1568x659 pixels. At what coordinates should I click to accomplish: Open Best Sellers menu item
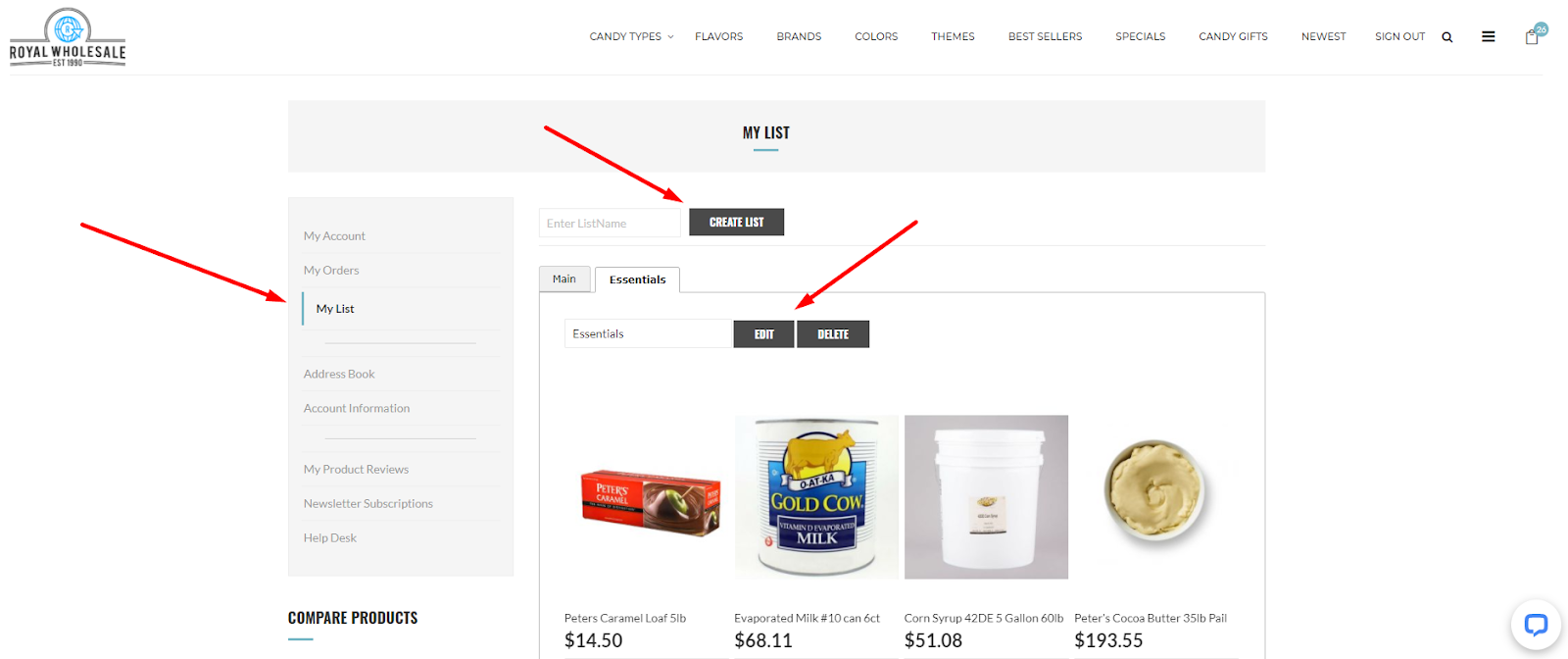point(1045,36)
